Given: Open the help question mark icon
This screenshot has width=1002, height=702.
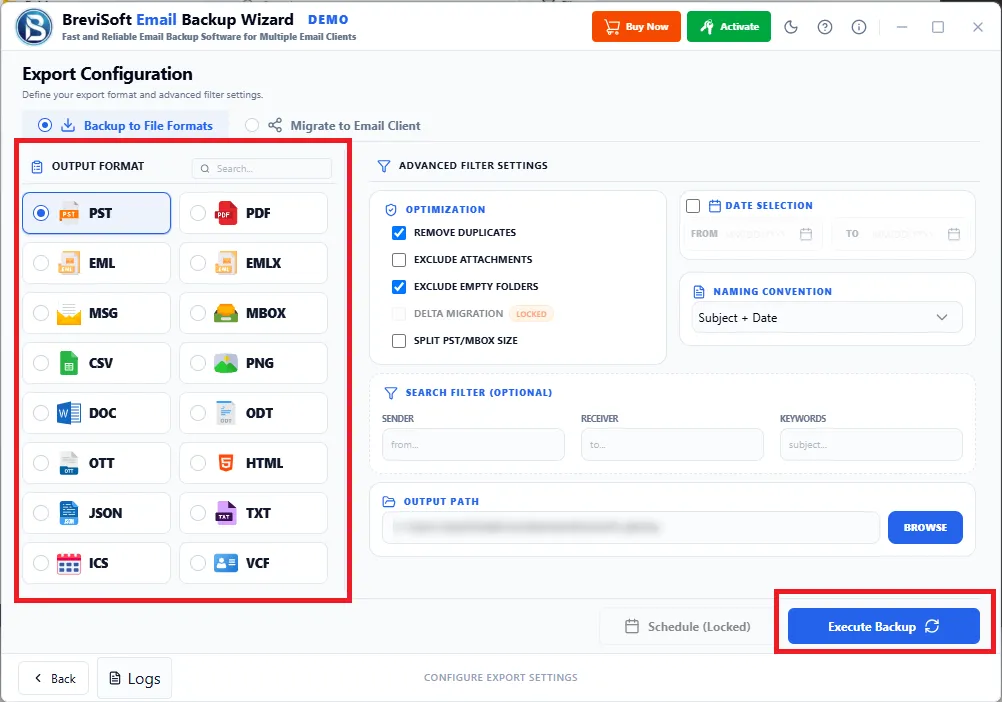Looking at the screenshot, I should click(825, 27).
